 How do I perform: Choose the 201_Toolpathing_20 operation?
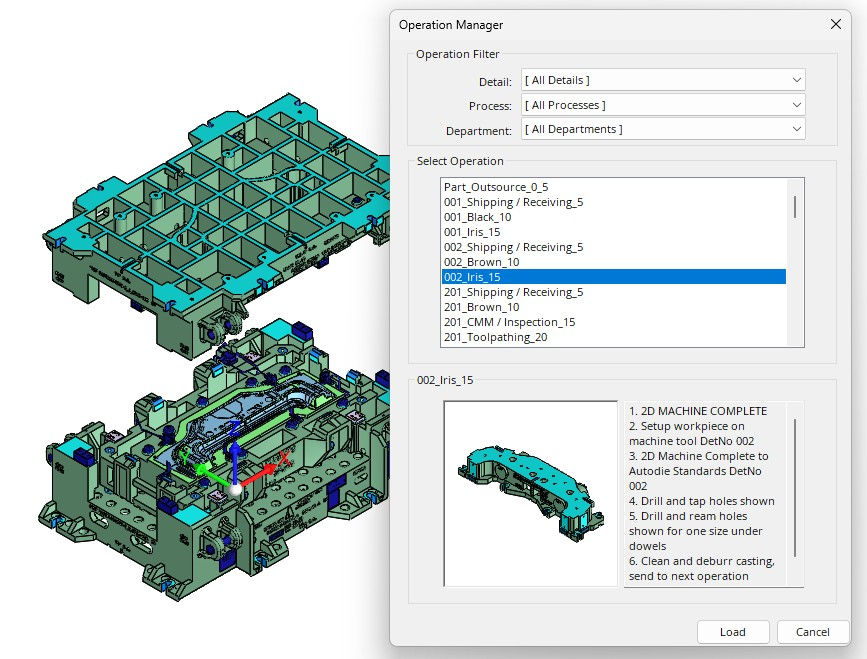tap(614, 337)
